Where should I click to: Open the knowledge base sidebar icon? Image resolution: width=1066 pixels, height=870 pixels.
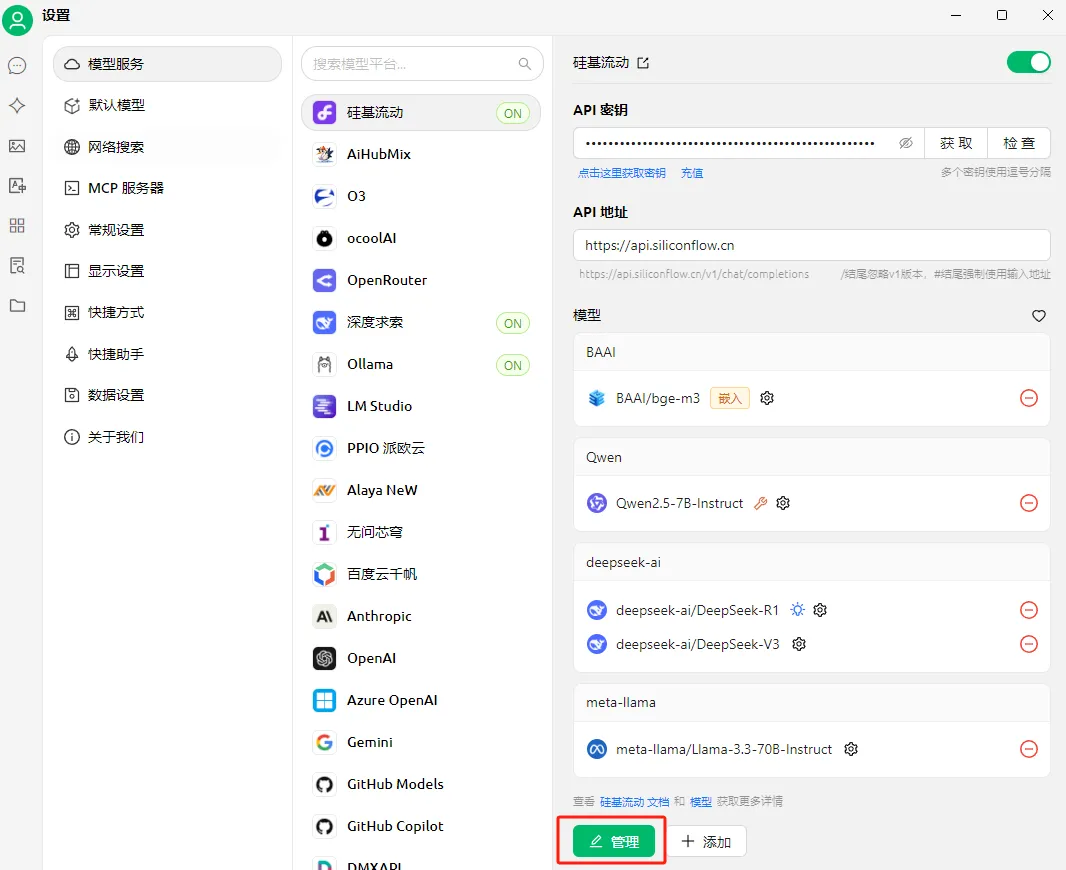click(17, 266)
